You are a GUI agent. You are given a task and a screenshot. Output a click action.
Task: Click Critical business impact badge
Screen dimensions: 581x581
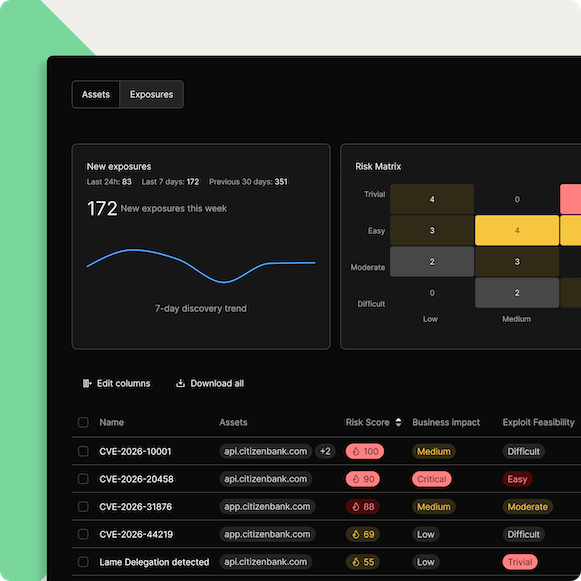point(432,479)
